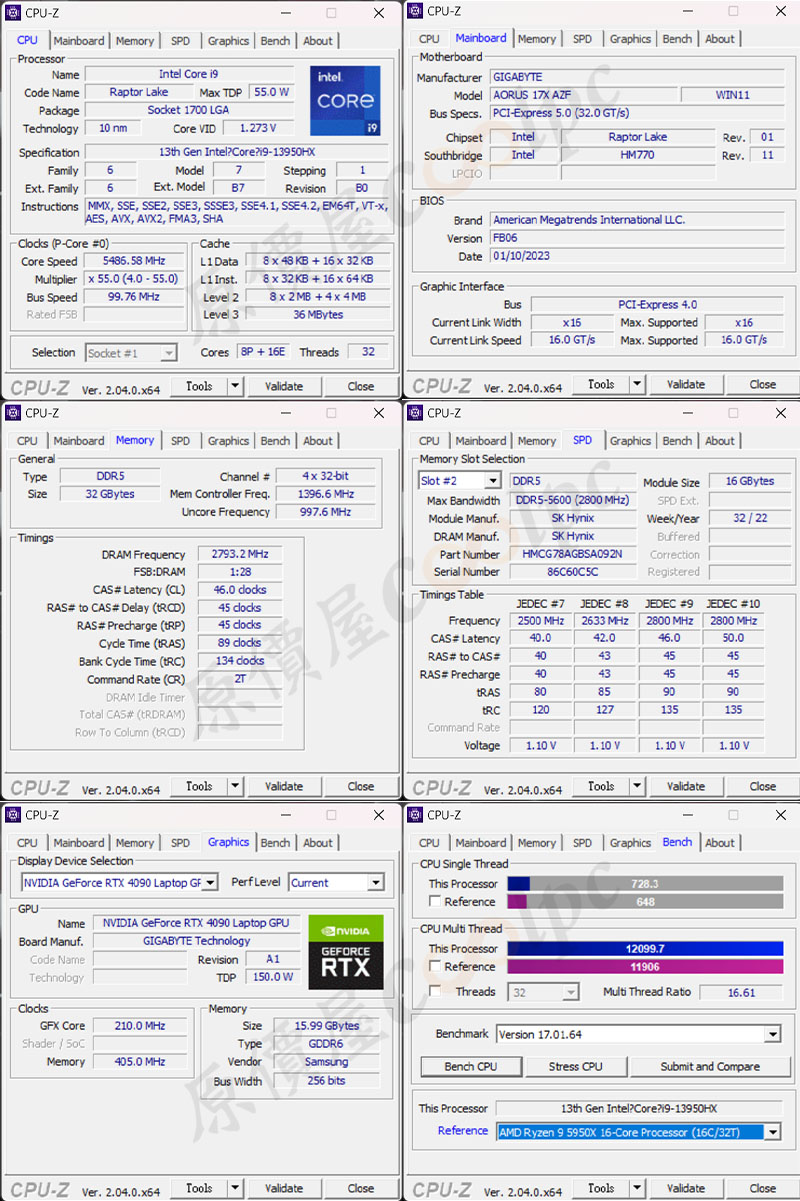Click the Part Number HMCG78AGBSA092N value

[573, 555]
